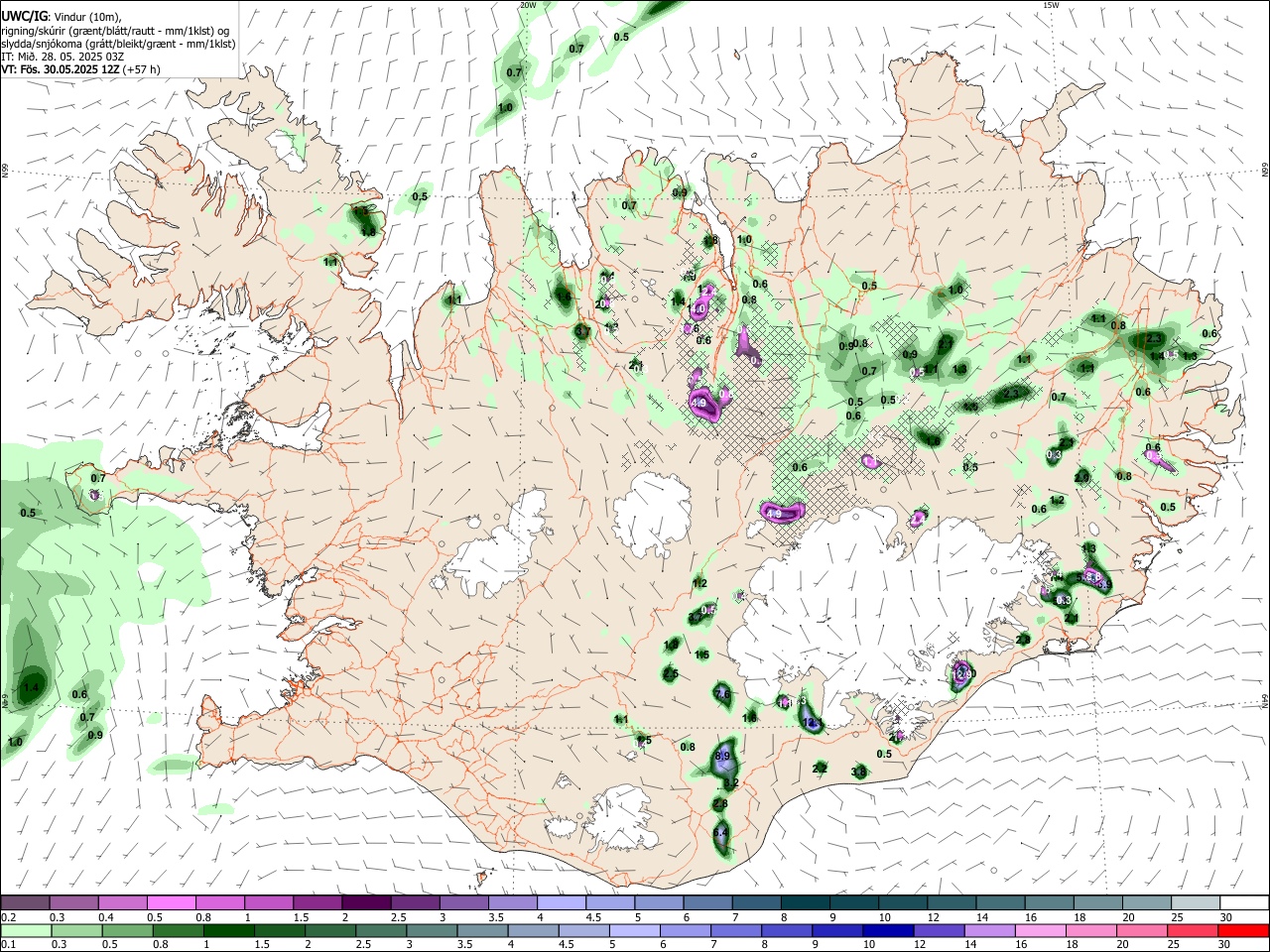Pick the upper-row swatch between 1.5 and 2
1270x952 pixels.
click(317, 902)
